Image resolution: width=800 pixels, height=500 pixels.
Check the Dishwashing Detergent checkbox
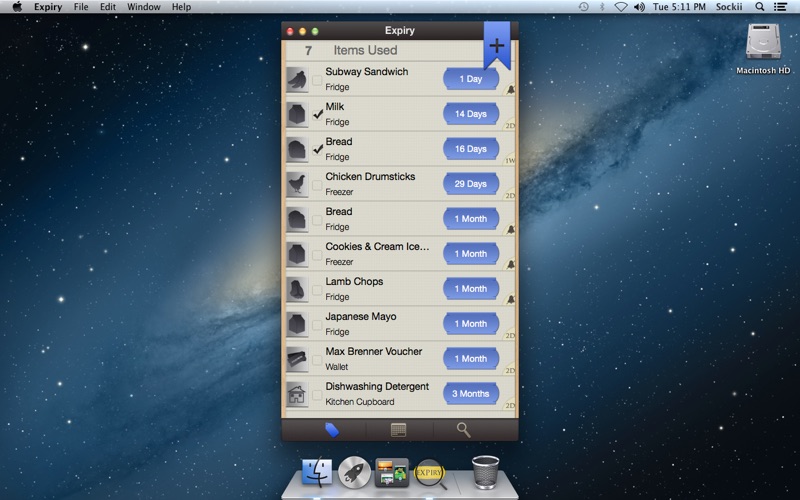(x=317, y=395)
